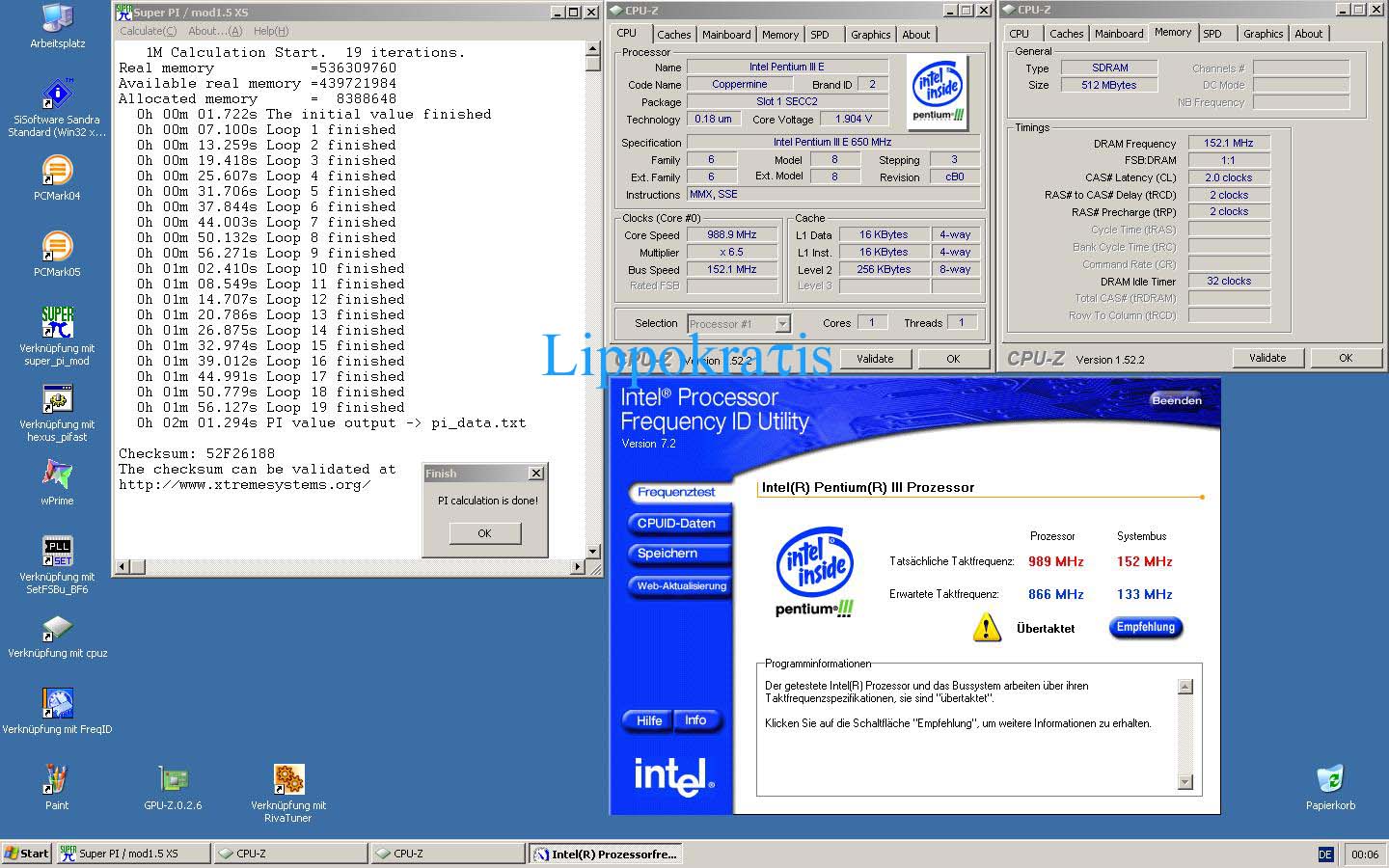Click the Empfehlung button
Screen dimensions: 1389x868
(x=1146, y=627)
